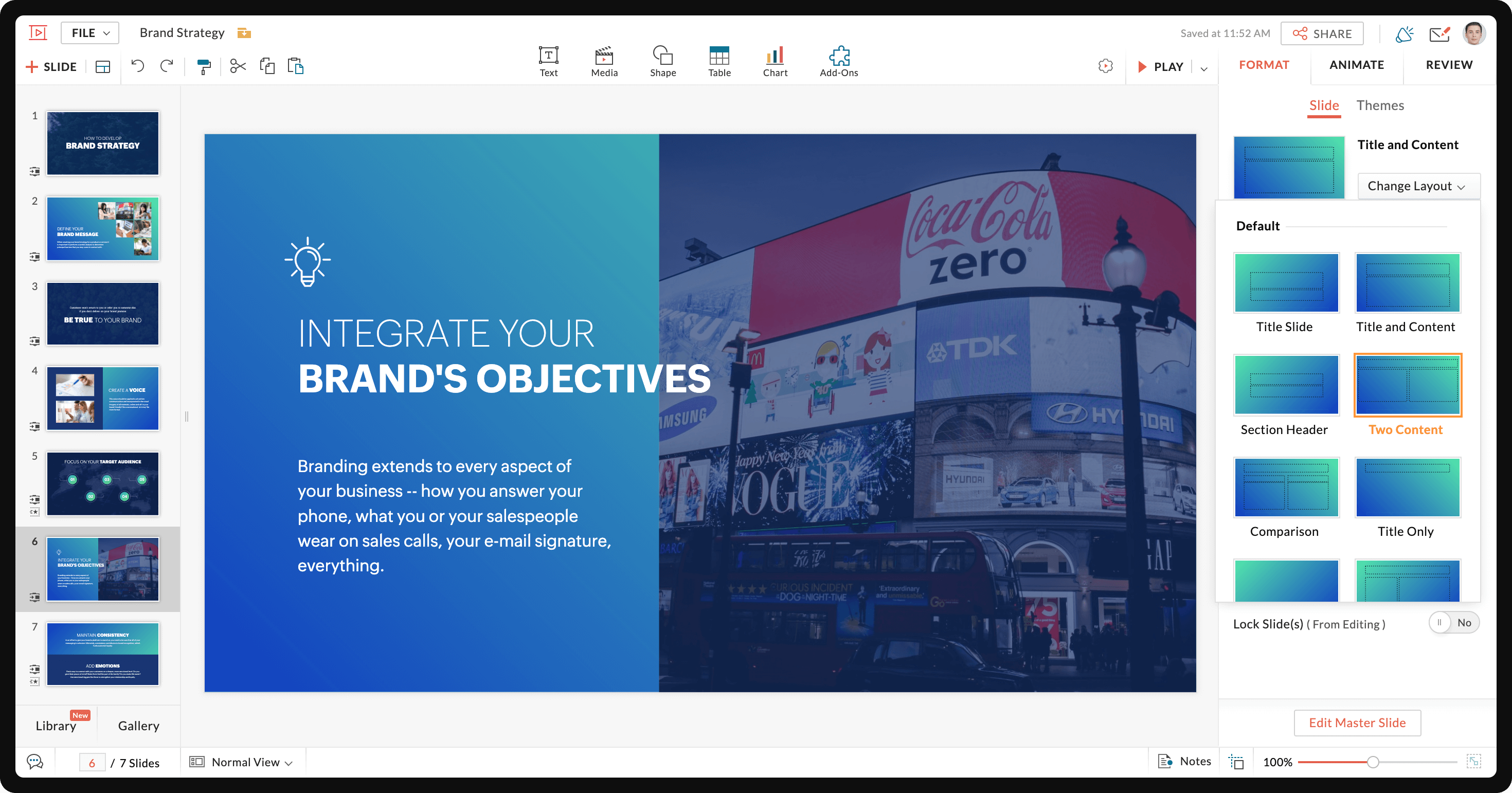Expand the Change Layout dropdown
Image resolution: width=1512 pixels, height=793 pixels.
1417,186
